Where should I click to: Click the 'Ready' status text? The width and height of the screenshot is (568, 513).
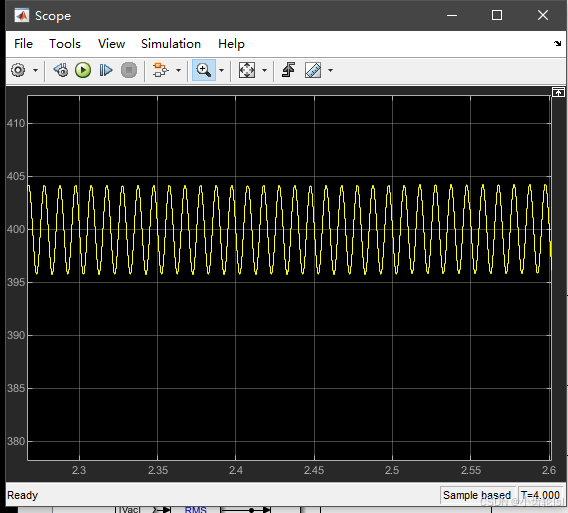coord(22,495)
